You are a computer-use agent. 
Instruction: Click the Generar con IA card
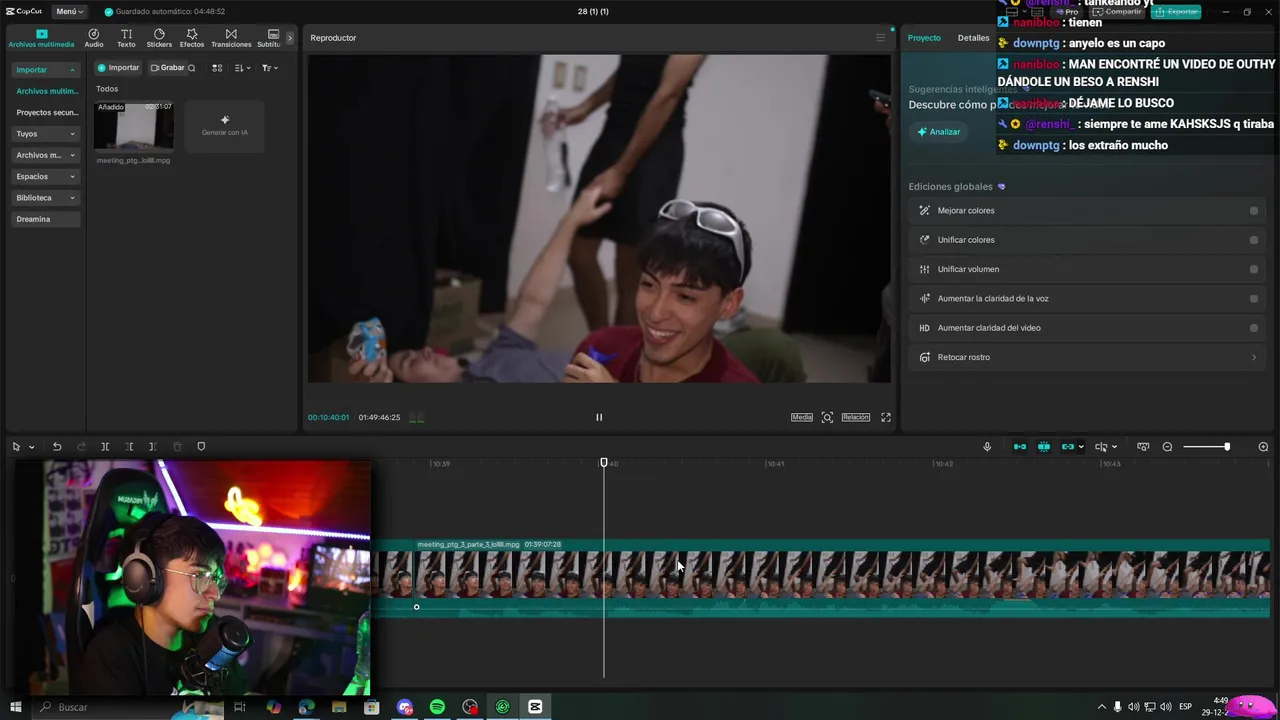[224, 126]
